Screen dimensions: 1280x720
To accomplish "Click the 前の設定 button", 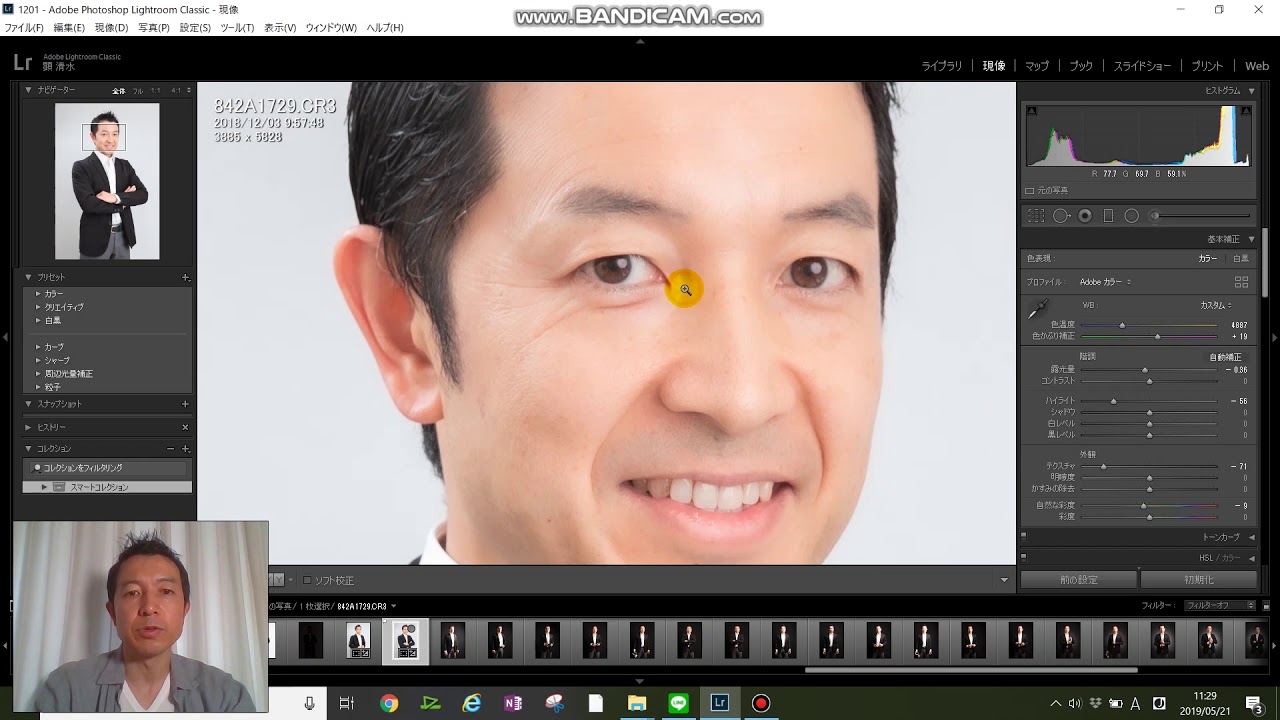I will coord(1079,580).
